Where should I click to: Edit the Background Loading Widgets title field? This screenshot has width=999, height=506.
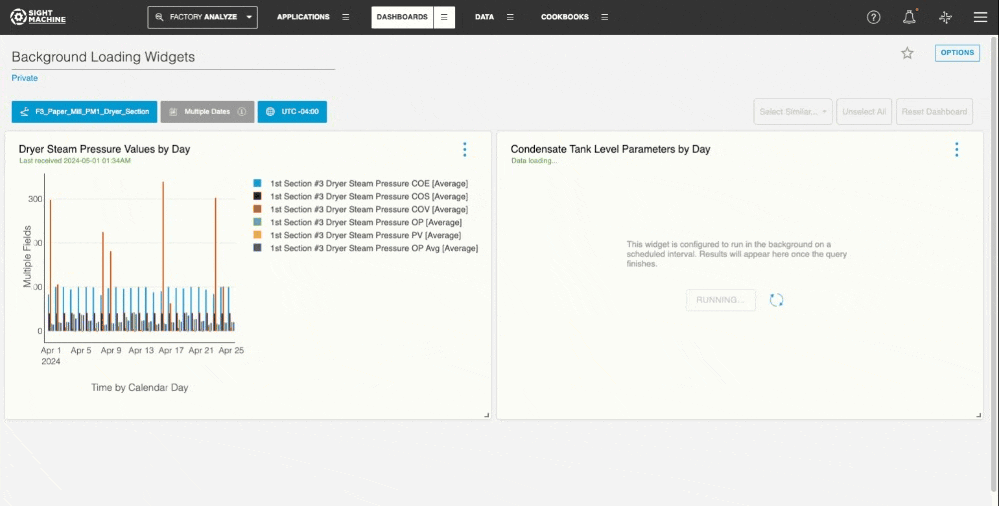(173, 57)
